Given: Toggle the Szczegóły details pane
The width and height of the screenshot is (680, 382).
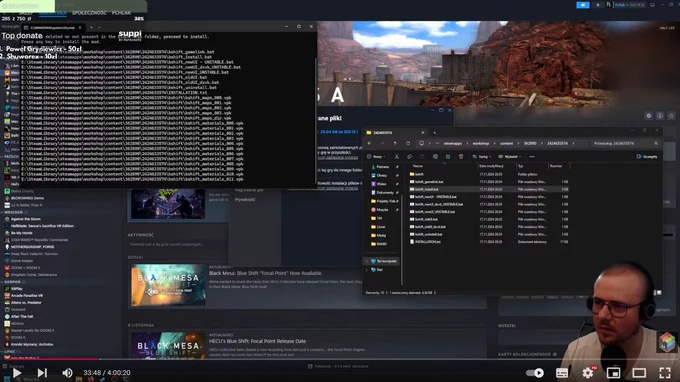Looking at the screenshot, I should tap(647, 157).
